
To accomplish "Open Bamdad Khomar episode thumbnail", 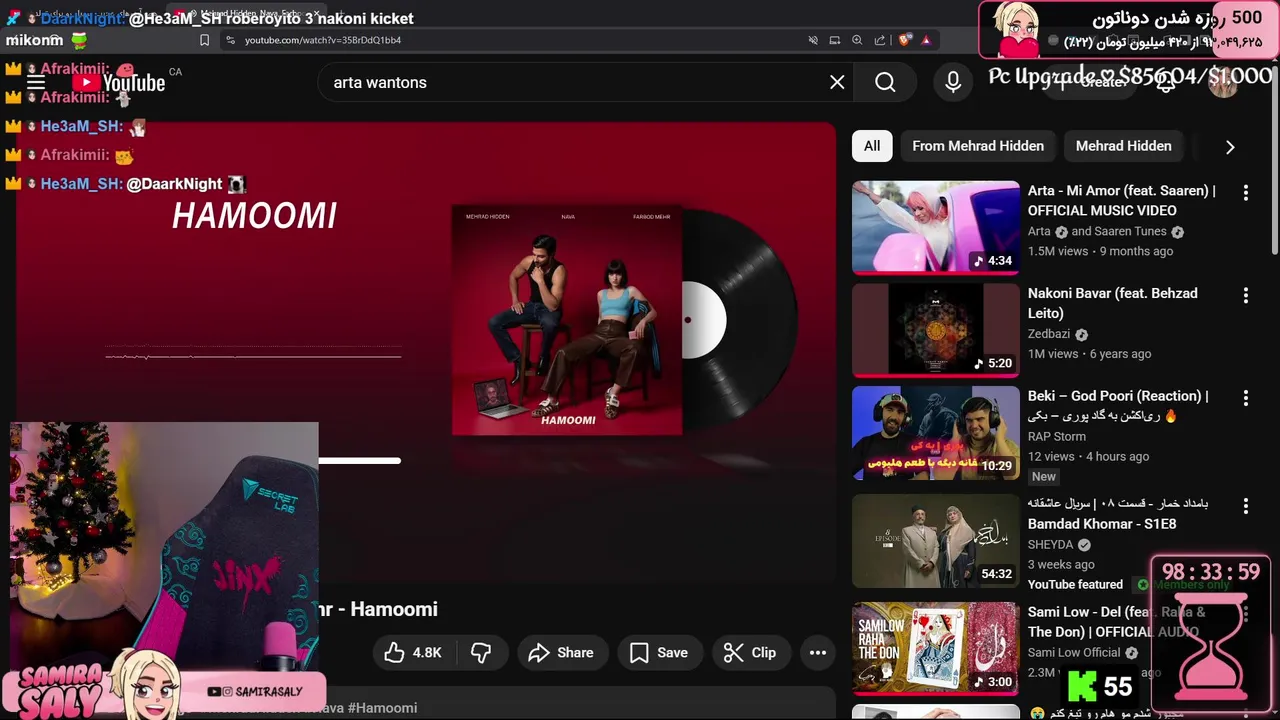I will [x=936, y=541].
